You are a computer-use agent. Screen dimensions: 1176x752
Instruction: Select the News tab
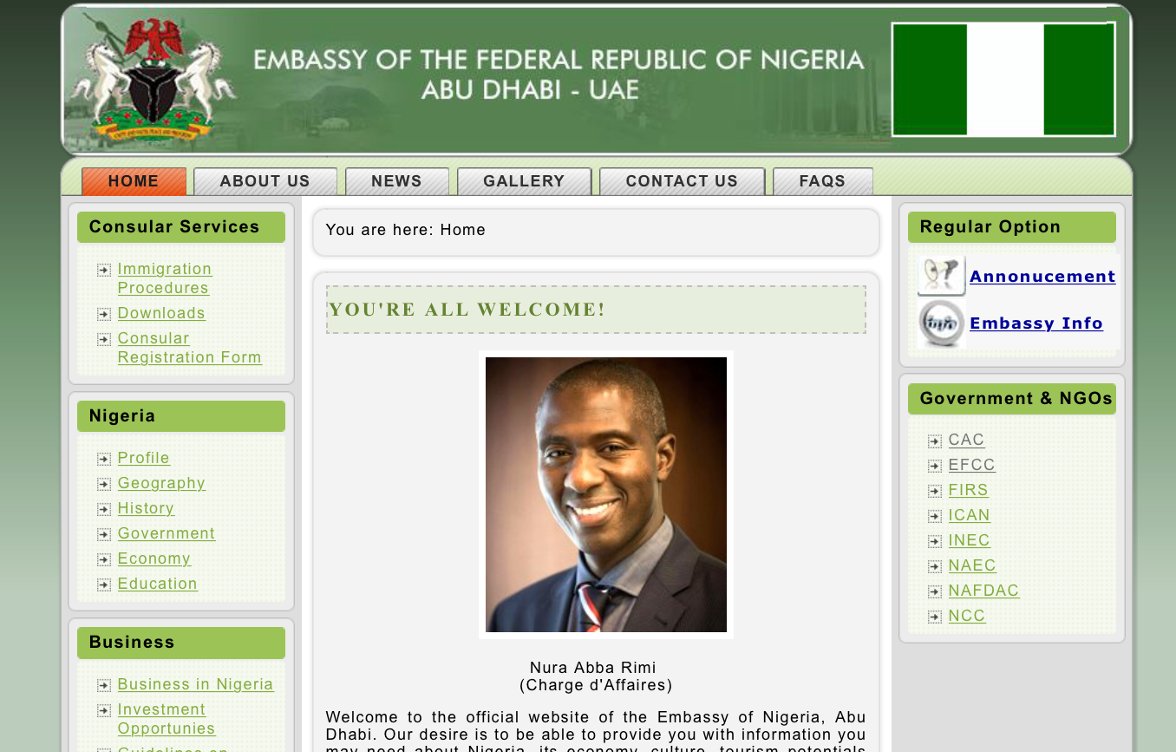[x=397, y=181]
